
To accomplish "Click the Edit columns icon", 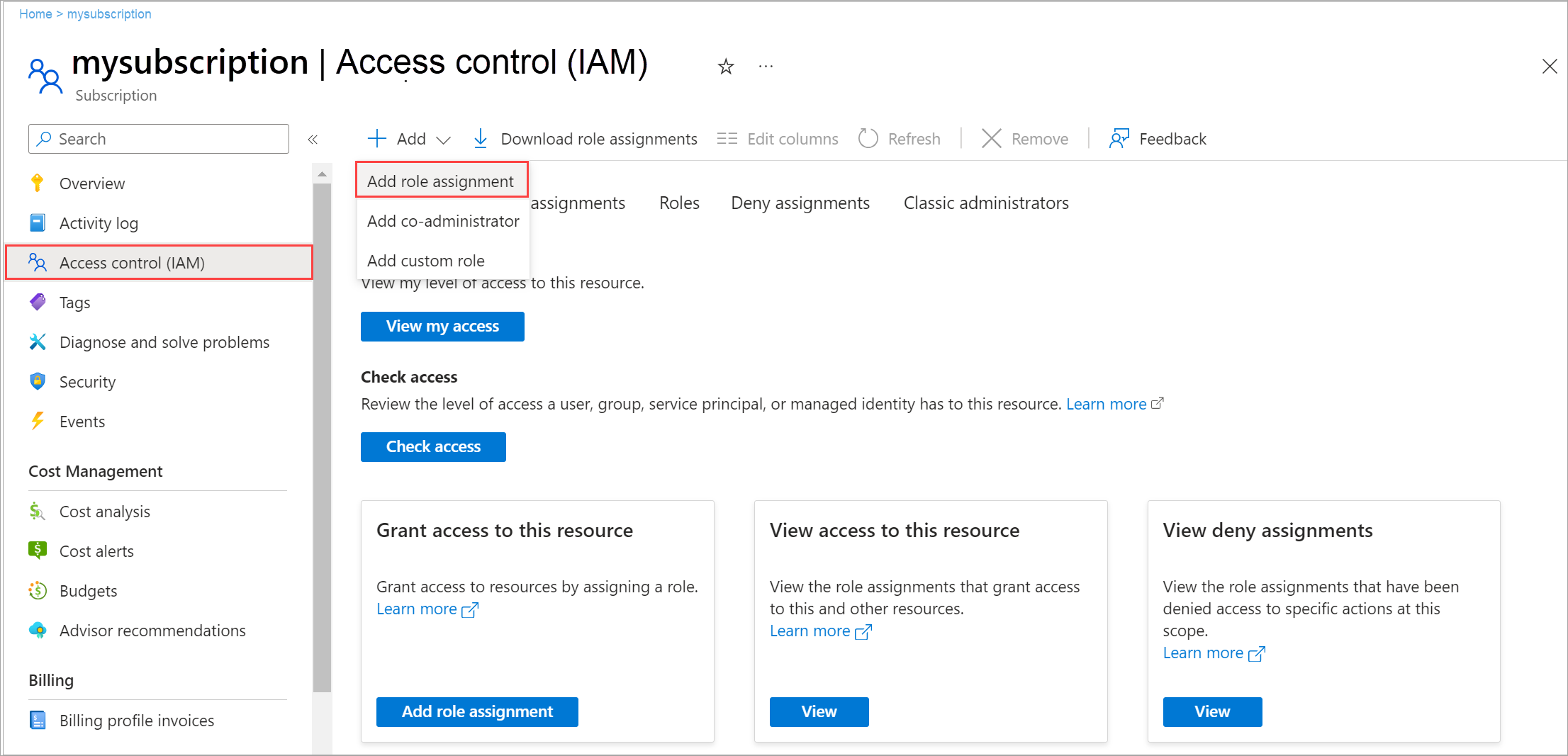I will click(727, 138).
